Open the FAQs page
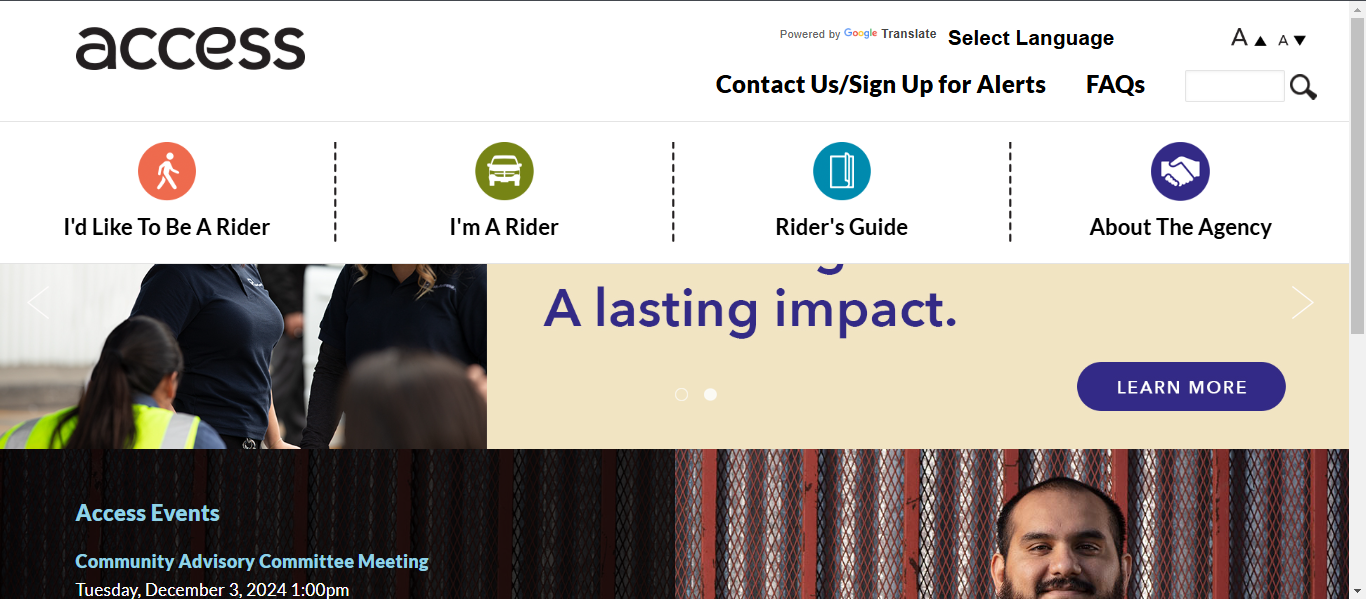 pyautogui.click(x=1115, y=85)
